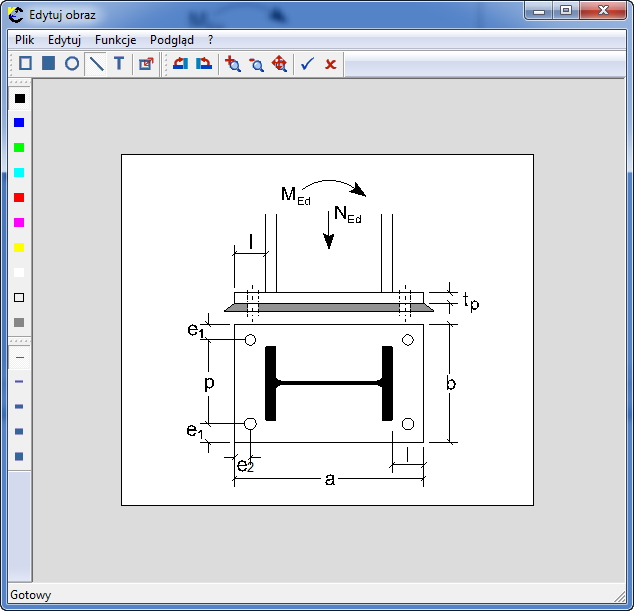The height and width of the screenshot is (611, 634).
Task: Select the text tool
Action: 119,63
